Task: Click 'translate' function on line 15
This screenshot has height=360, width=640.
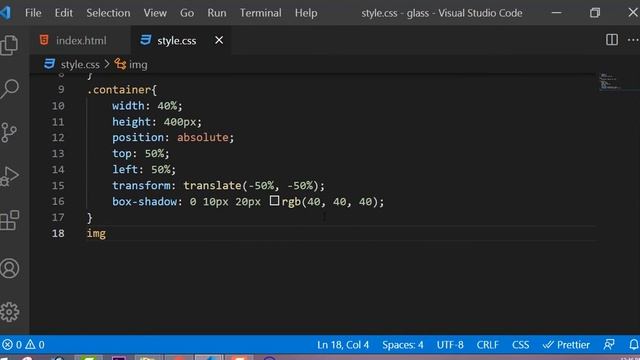Action: coord(212,186)
